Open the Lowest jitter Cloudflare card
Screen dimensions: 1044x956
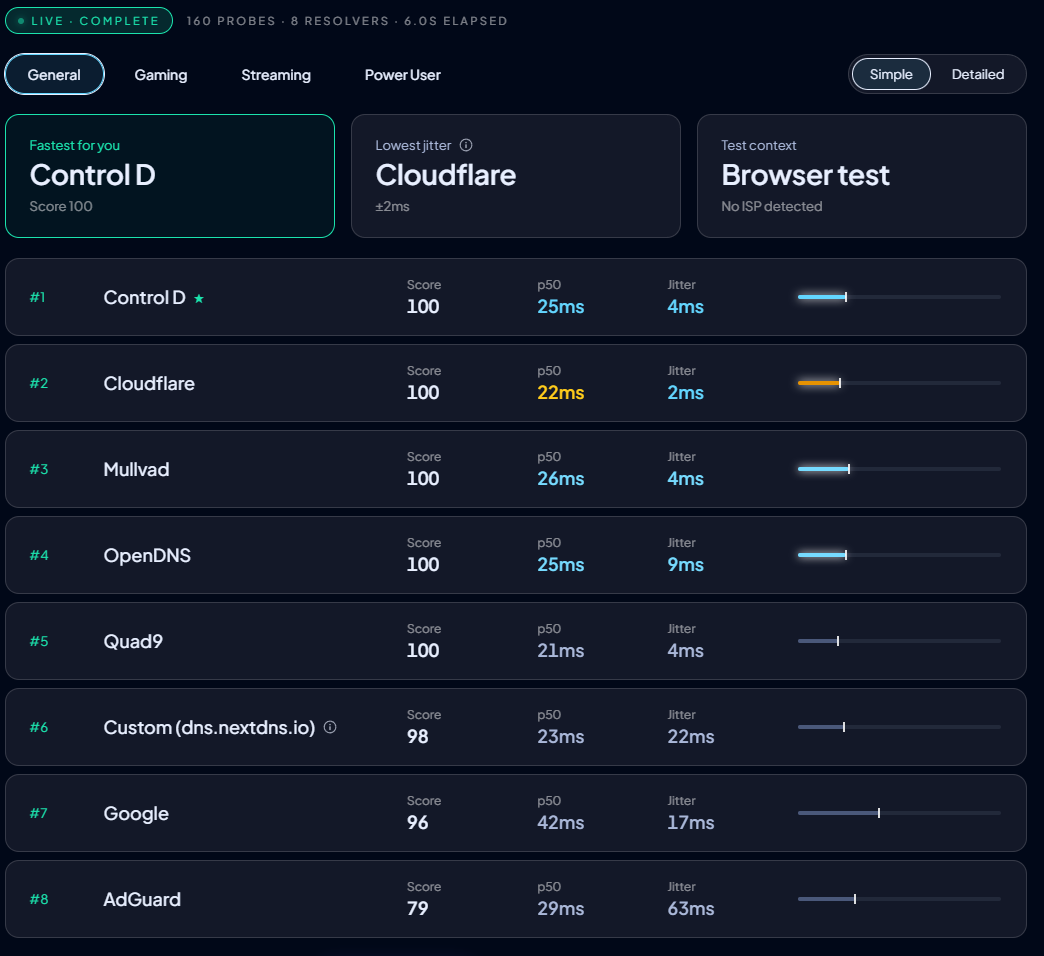coord(516,176)
